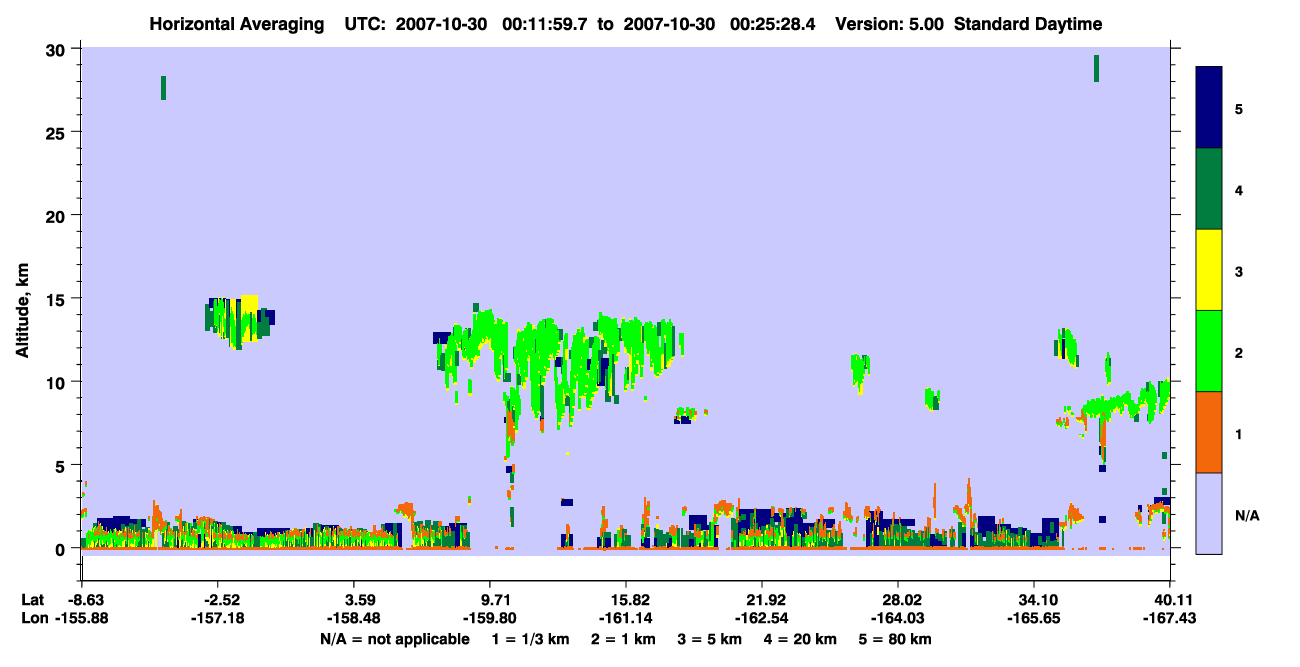Click the '1 = 1/3 km' legend text
This screenshot has height=667, width=1300.
(x=532, y=639)
